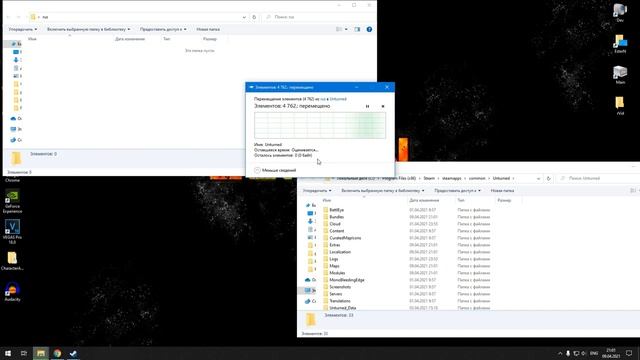Image resolution: width=640 pixels, height=360 pixels.
Task: Toggle preview pane icon in top window
Action: [357, 29]
